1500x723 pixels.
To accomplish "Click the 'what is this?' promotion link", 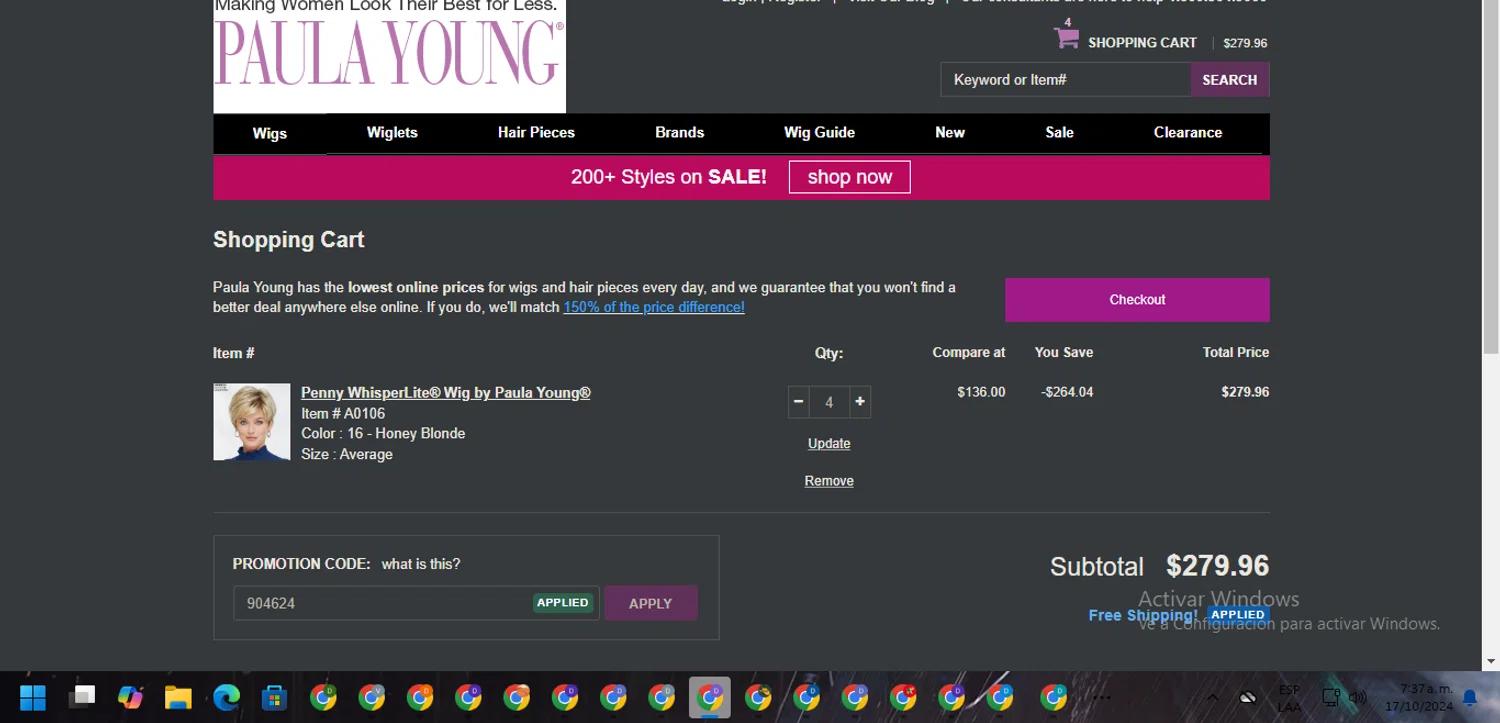I will pos(421,564).
